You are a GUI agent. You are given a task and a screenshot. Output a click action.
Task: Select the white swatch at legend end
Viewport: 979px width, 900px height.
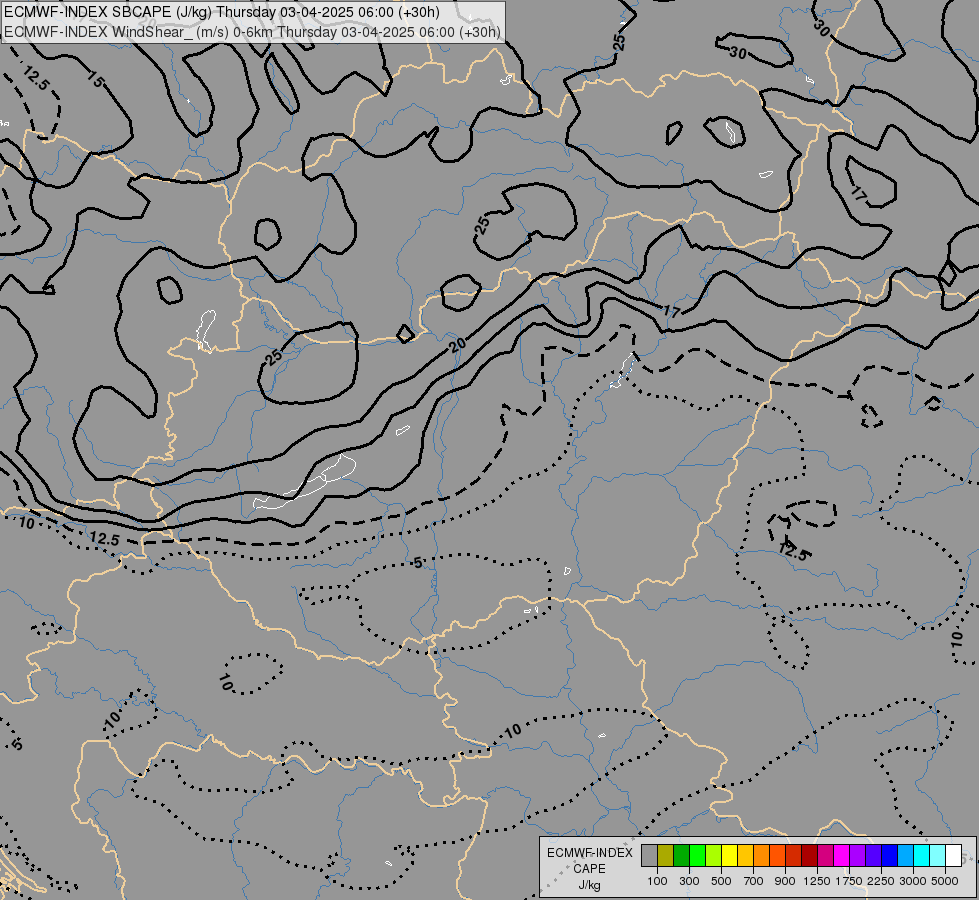click(x=953, y=855)
